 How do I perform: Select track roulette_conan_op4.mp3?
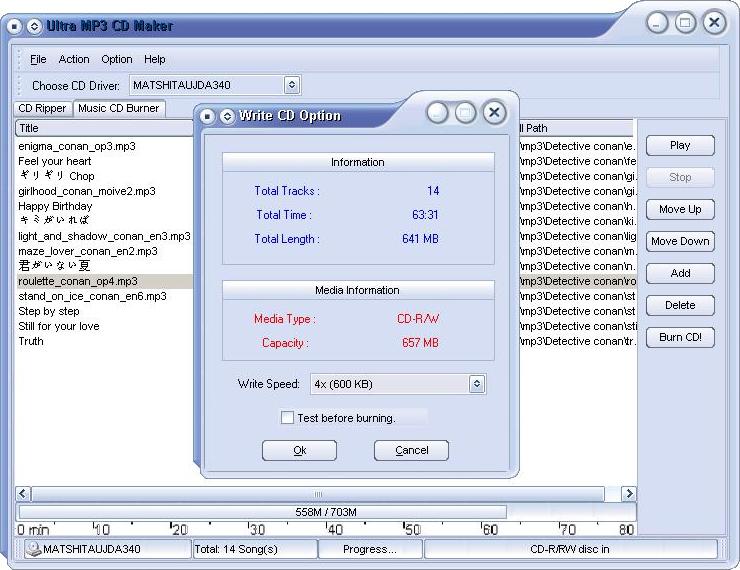click(x=78, y=281)
